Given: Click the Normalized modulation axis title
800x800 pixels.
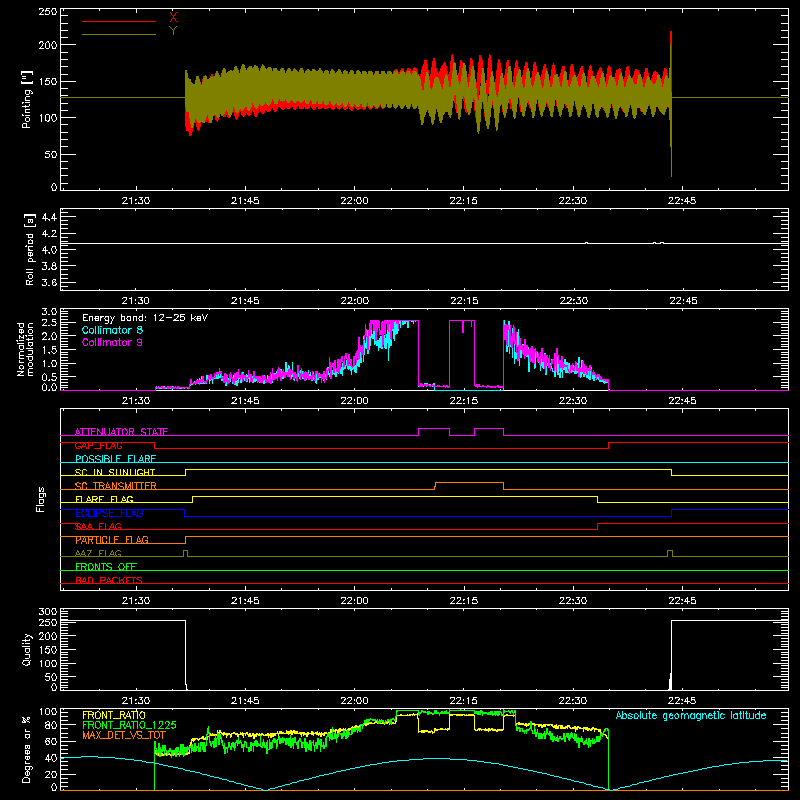Looking at the screenshot, I should click(26, 349).
